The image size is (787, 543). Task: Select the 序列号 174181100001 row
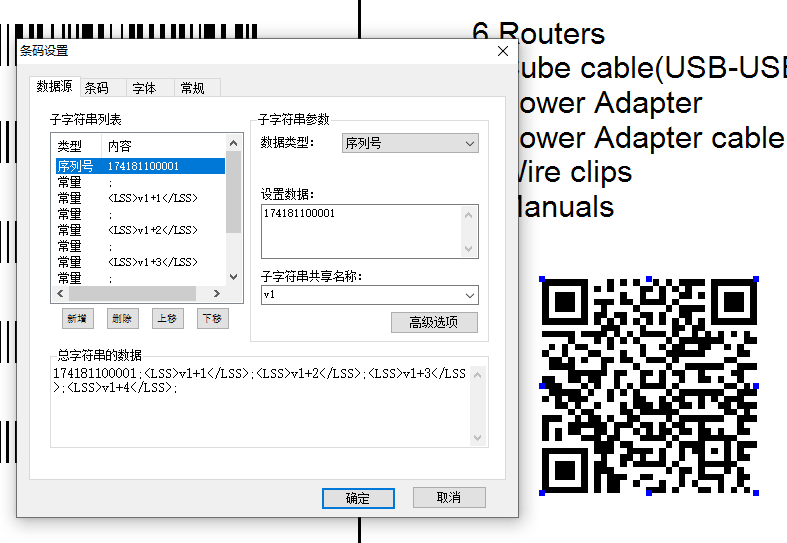[140, 166]
